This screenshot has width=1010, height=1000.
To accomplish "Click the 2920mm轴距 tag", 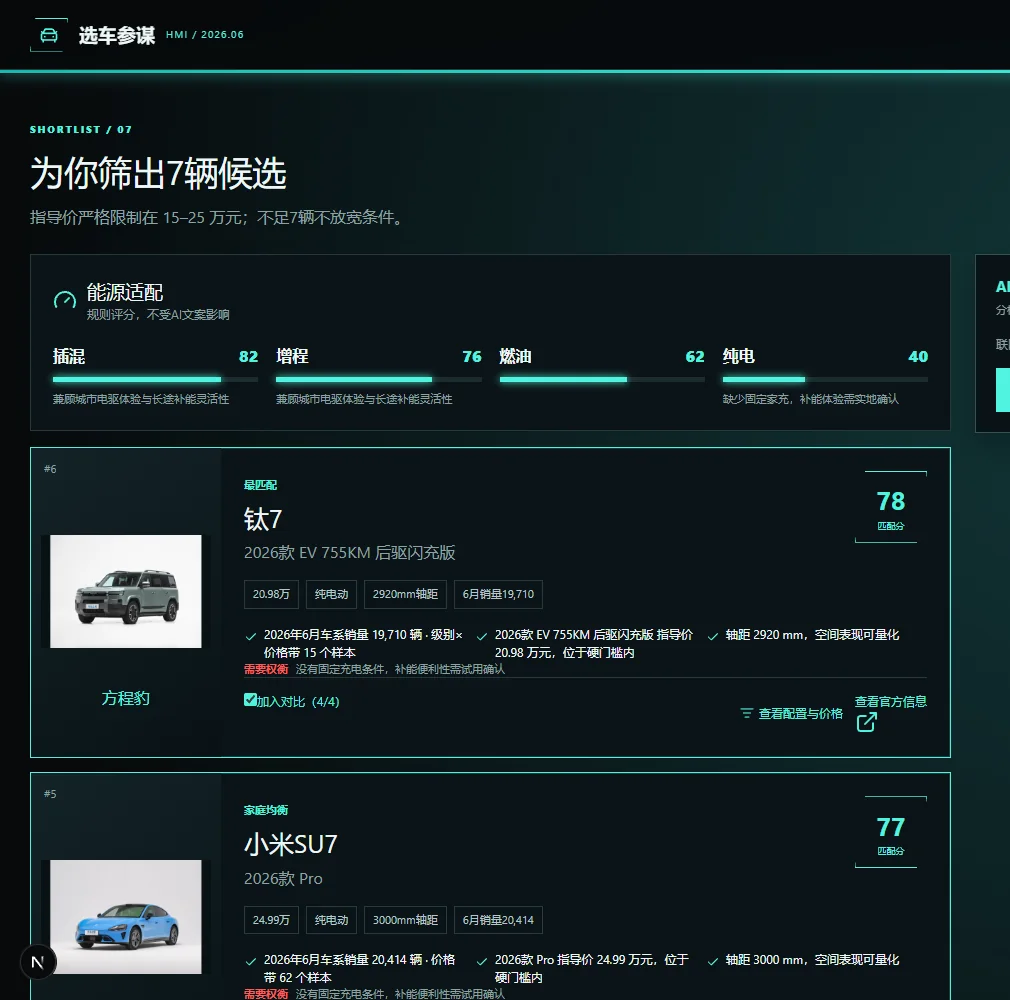I will (405, 594).
